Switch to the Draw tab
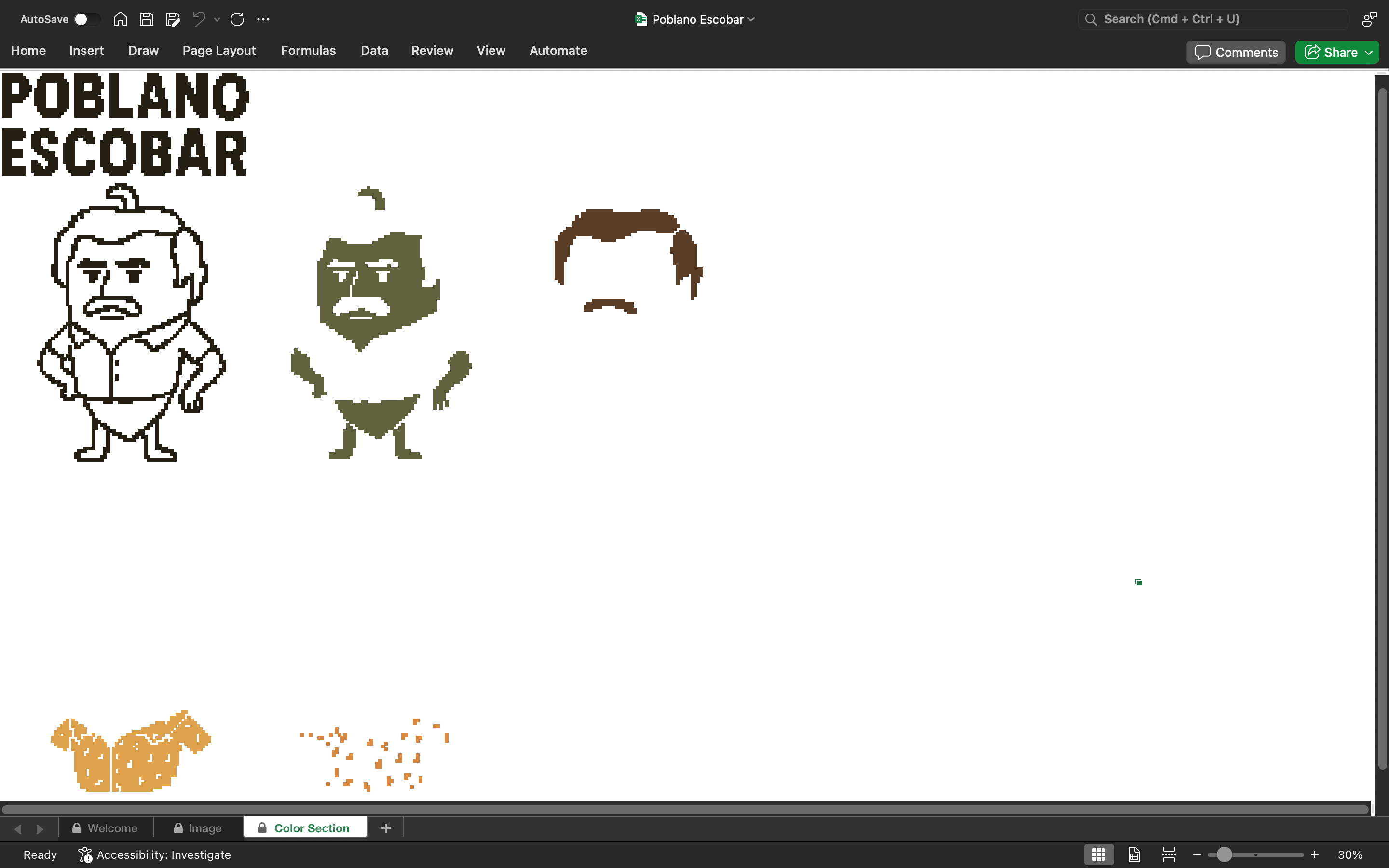 pos(144,51)
